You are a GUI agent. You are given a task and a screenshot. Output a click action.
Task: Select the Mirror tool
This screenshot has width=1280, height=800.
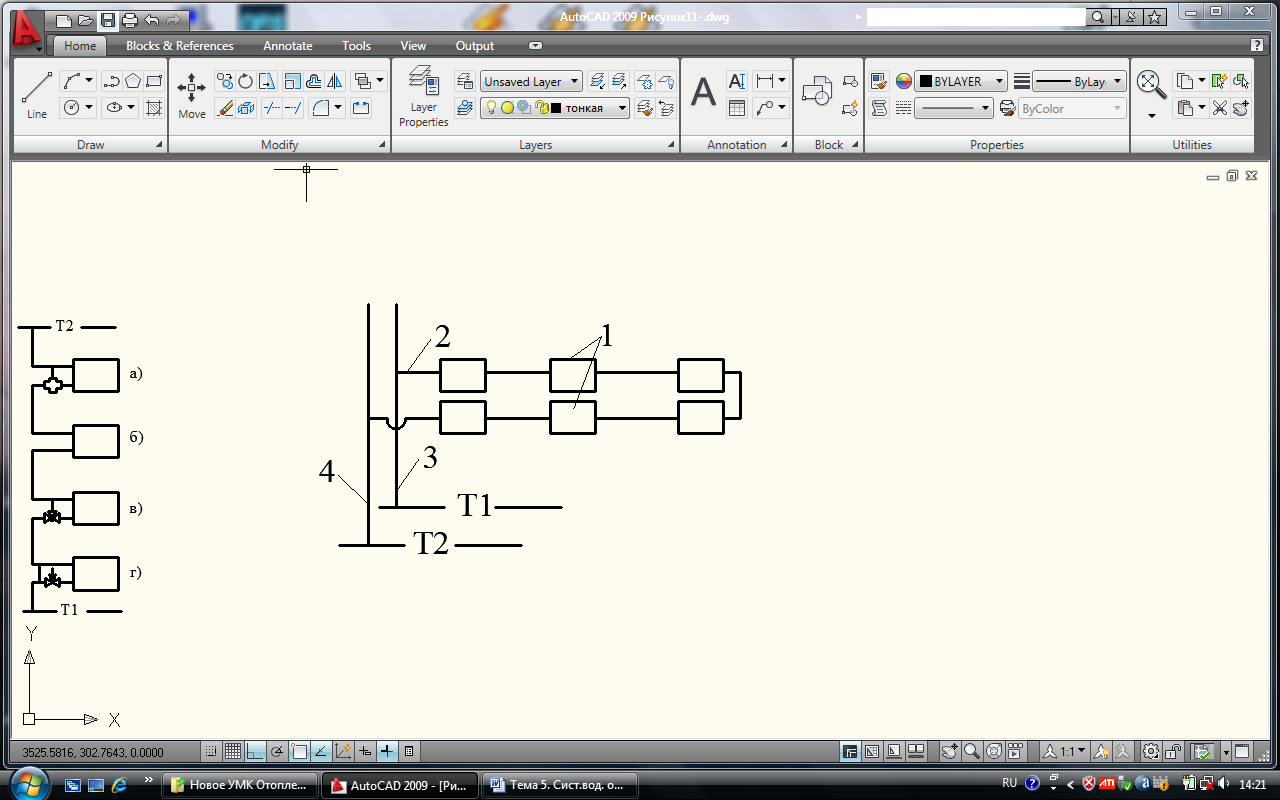pos(335,82)
